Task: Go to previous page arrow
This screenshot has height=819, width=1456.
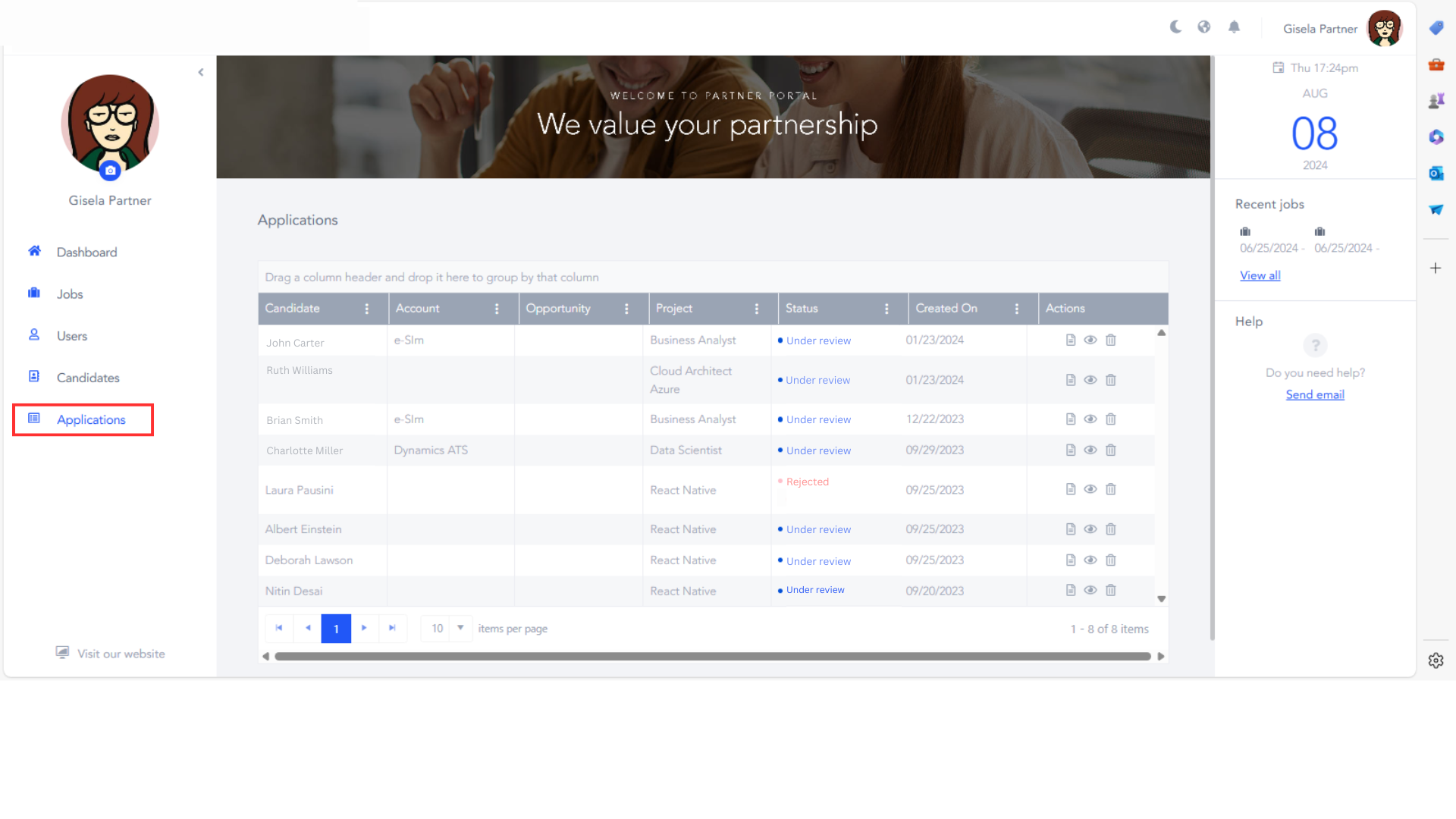Action: (308, 628)
